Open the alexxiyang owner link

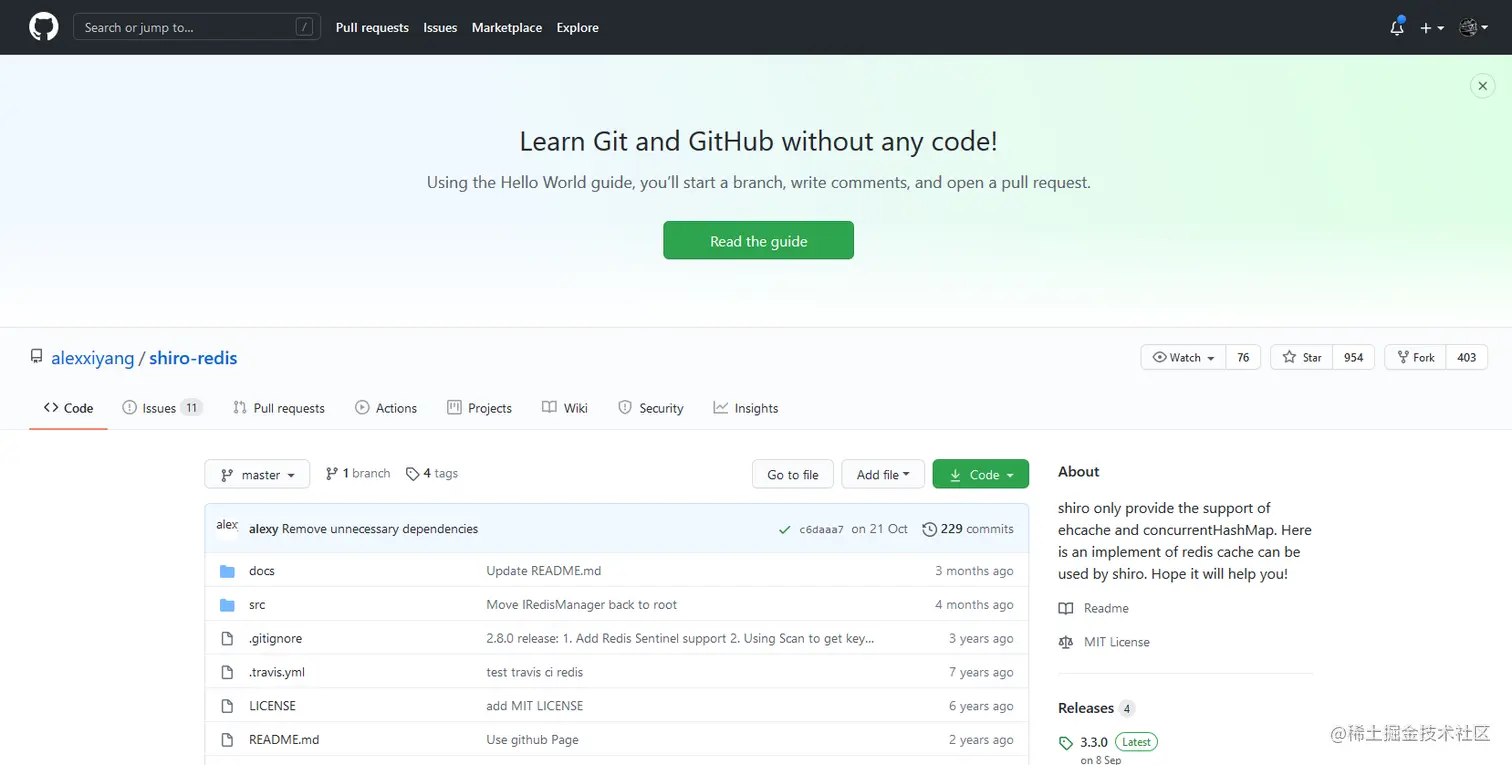[93, 358]
